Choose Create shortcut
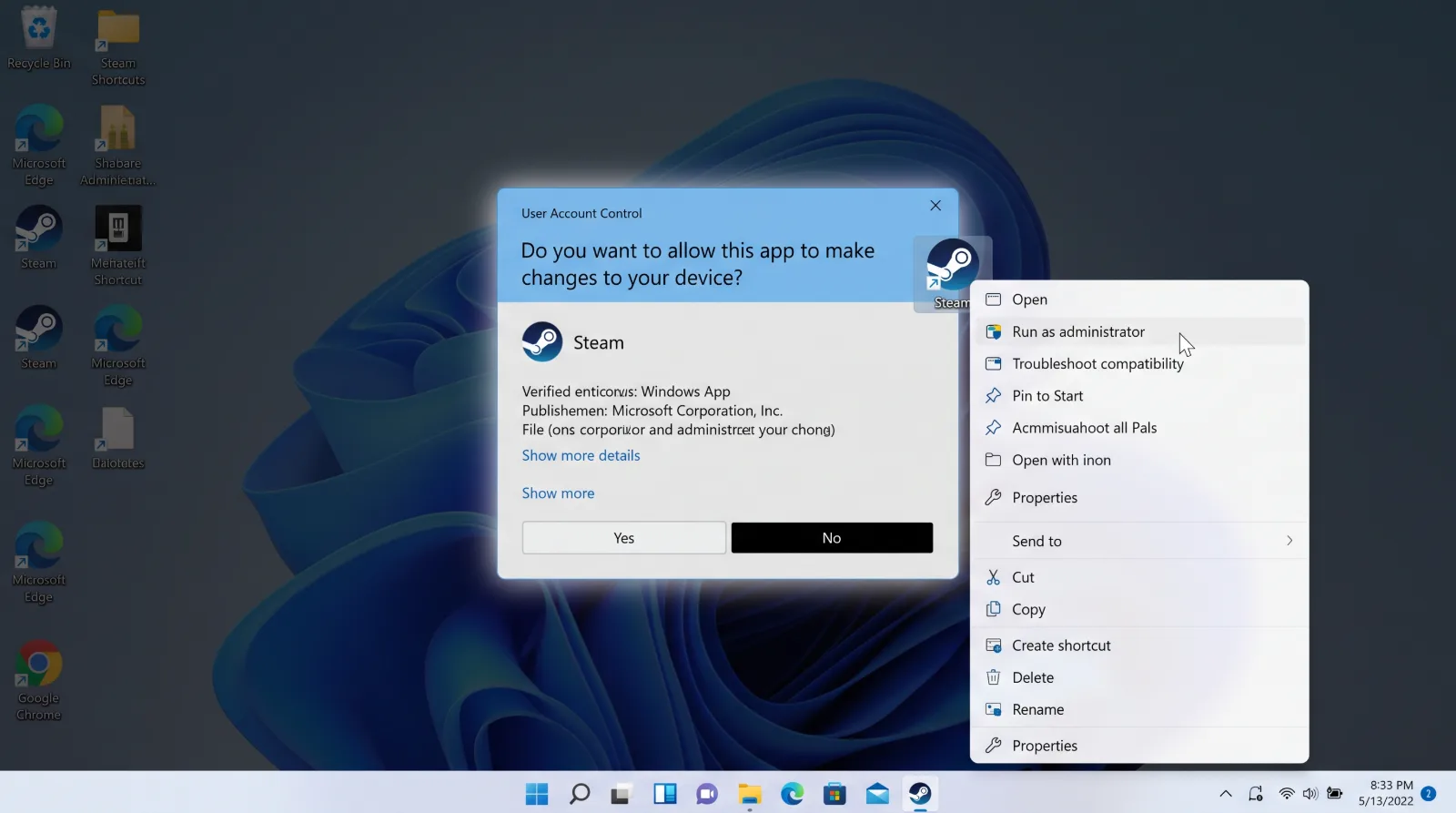 pyautogui.click(x=1139, y=645)
